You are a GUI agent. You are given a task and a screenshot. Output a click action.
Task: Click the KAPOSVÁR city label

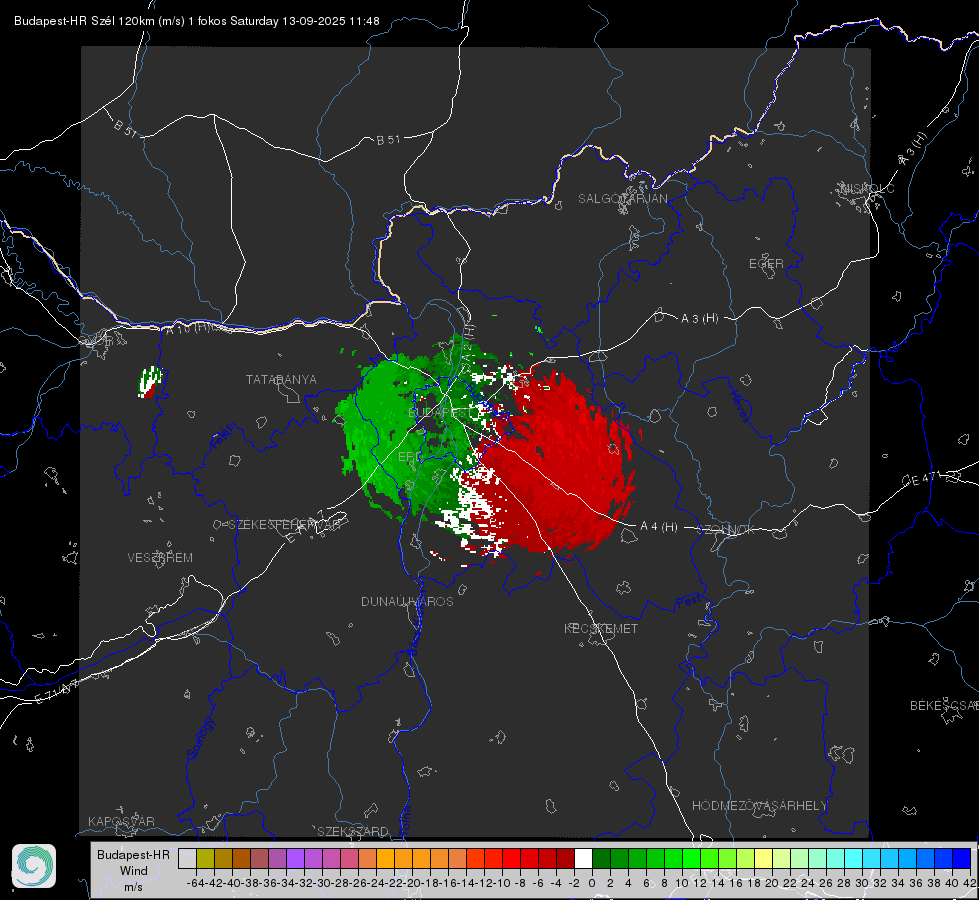click(121, 821)
